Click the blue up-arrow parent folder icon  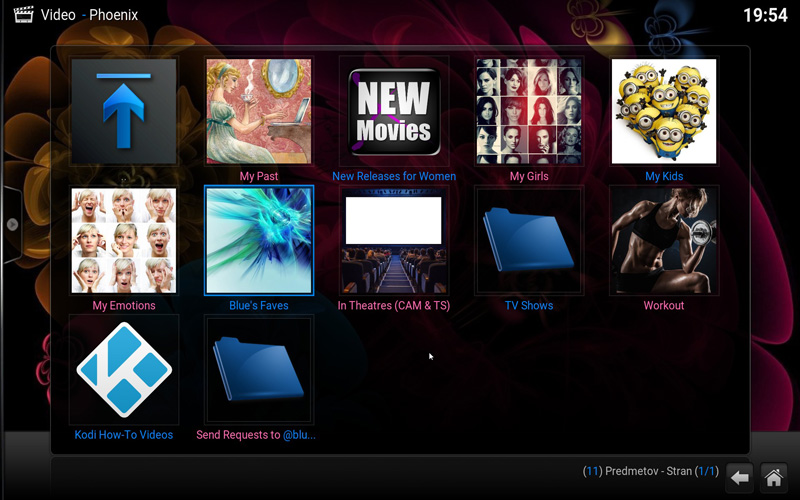click(x=124, y=111)
